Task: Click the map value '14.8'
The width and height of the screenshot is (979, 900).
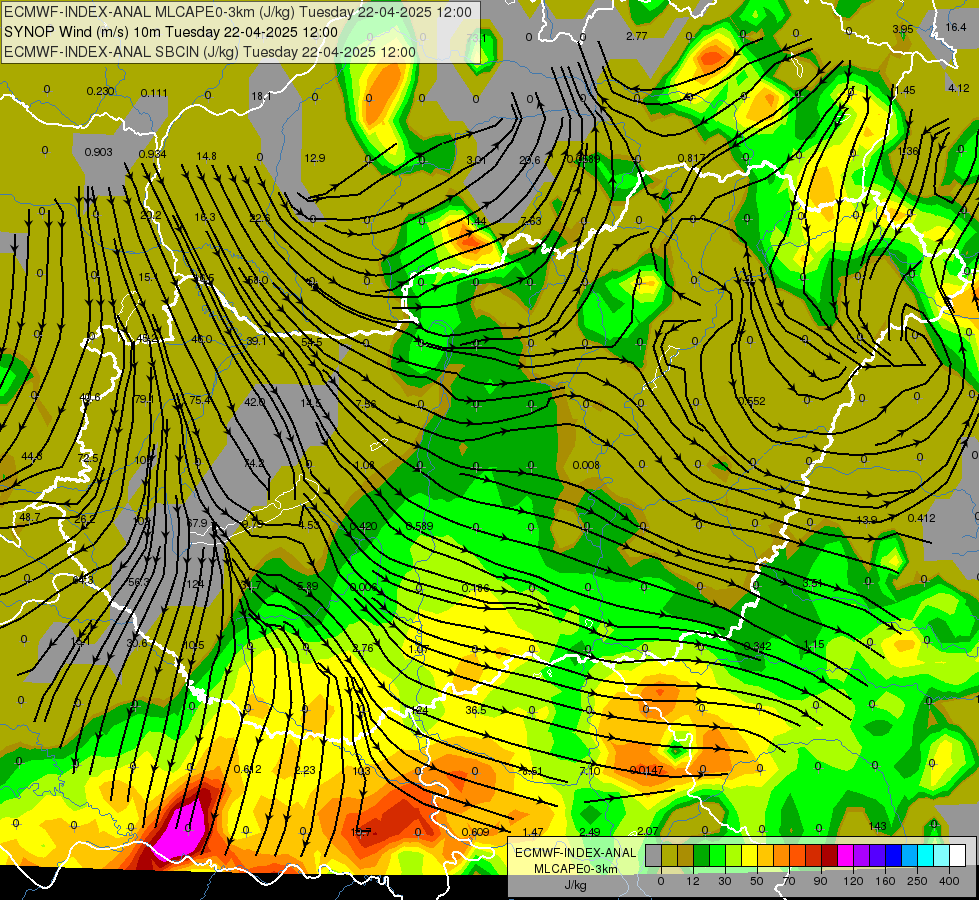Action: (x=206, y=156)
